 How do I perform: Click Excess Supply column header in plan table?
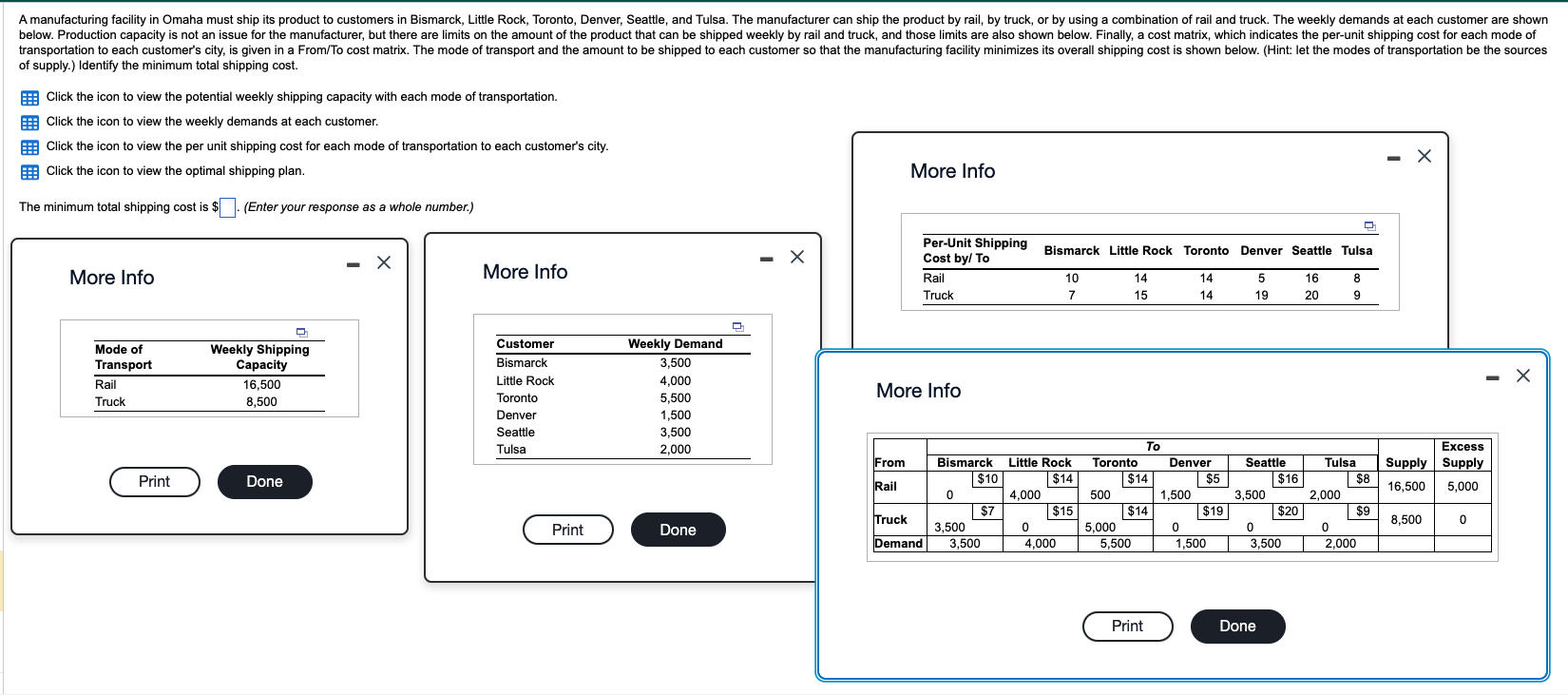(1463, 455)
